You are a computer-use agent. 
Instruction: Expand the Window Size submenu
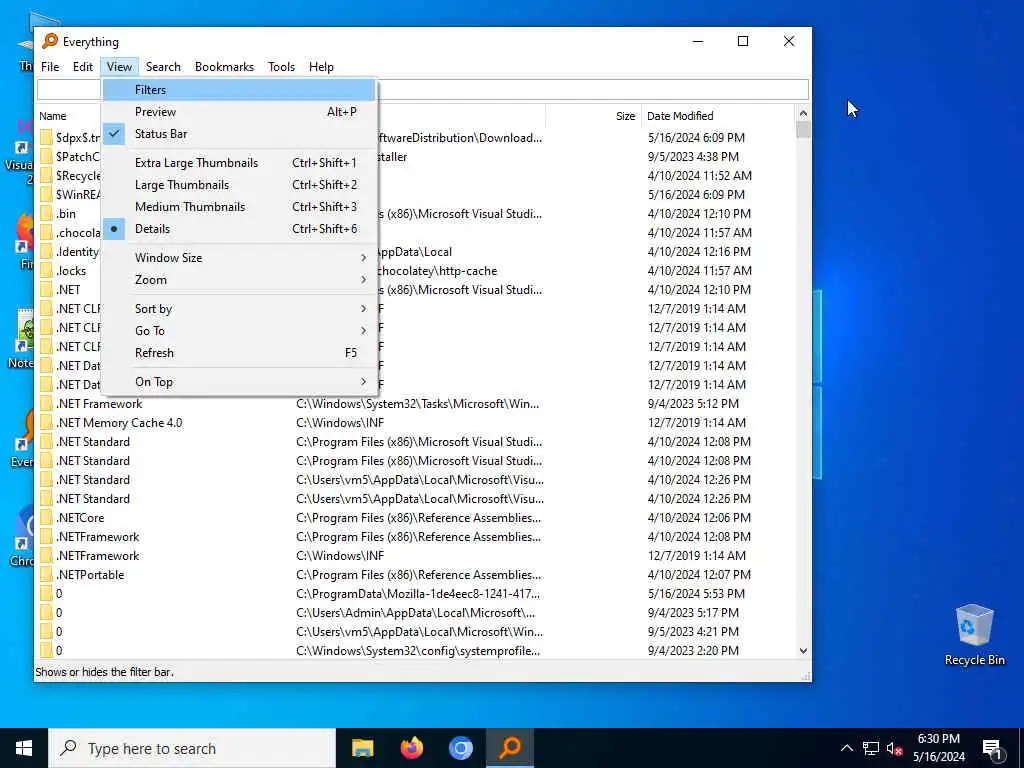tap(239, 257)
